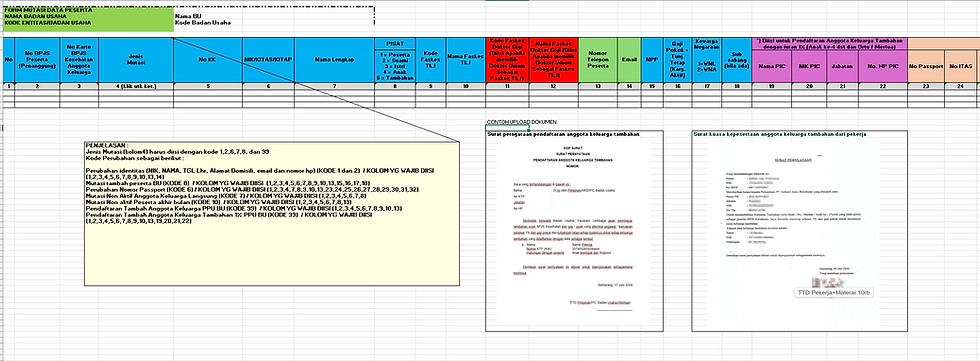Select 'No Kartu BPJS Kesehatan Anggota Keluarga' header
Image resolution: width=980 pixels, height=361 pixels.
79,59
